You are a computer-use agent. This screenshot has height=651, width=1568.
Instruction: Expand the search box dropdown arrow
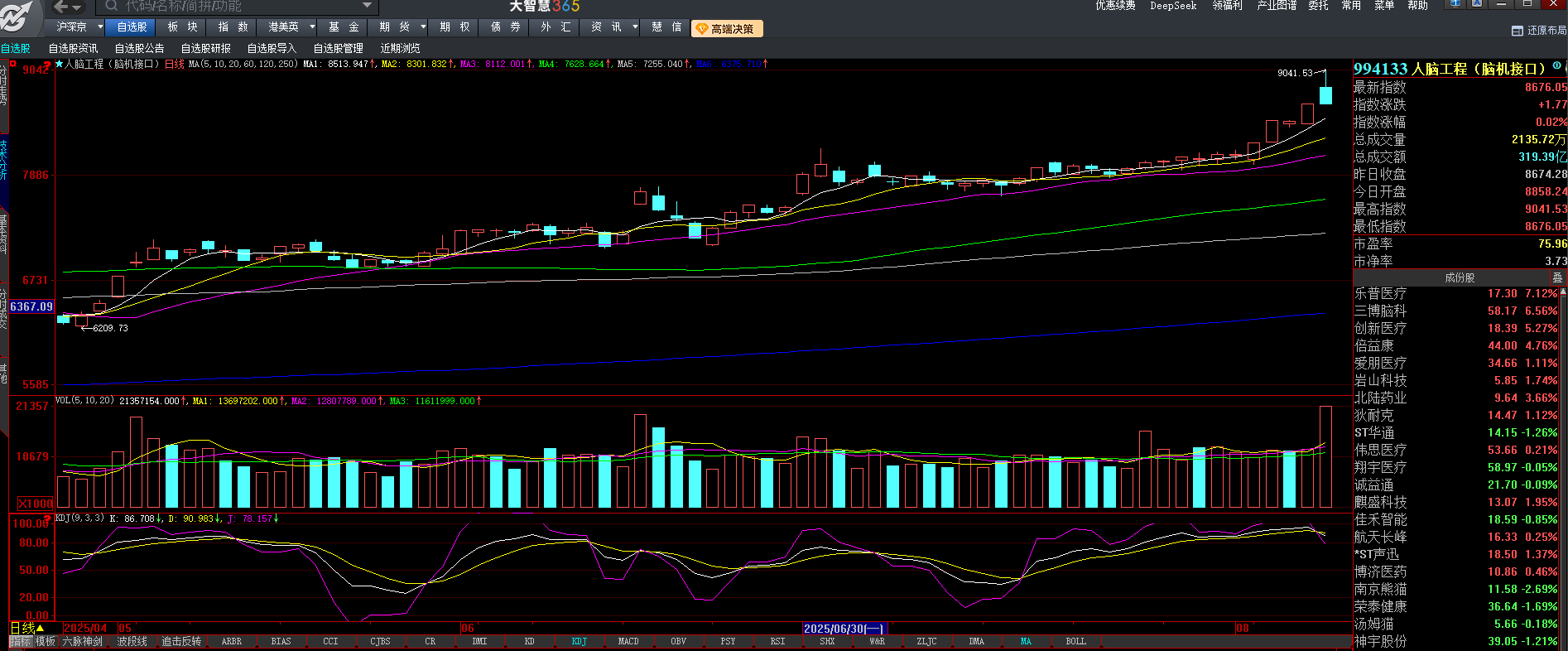pyautogui.click(x=368, y=6)
